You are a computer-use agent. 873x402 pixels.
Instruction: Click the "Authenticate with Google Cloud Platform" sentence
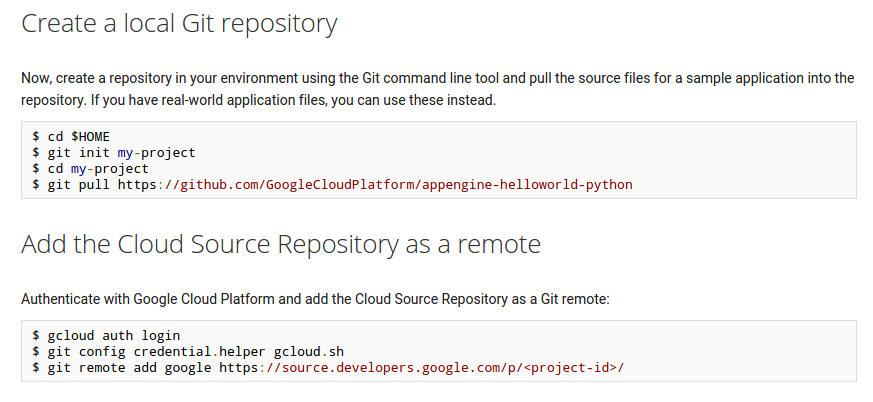click(316, 300)
